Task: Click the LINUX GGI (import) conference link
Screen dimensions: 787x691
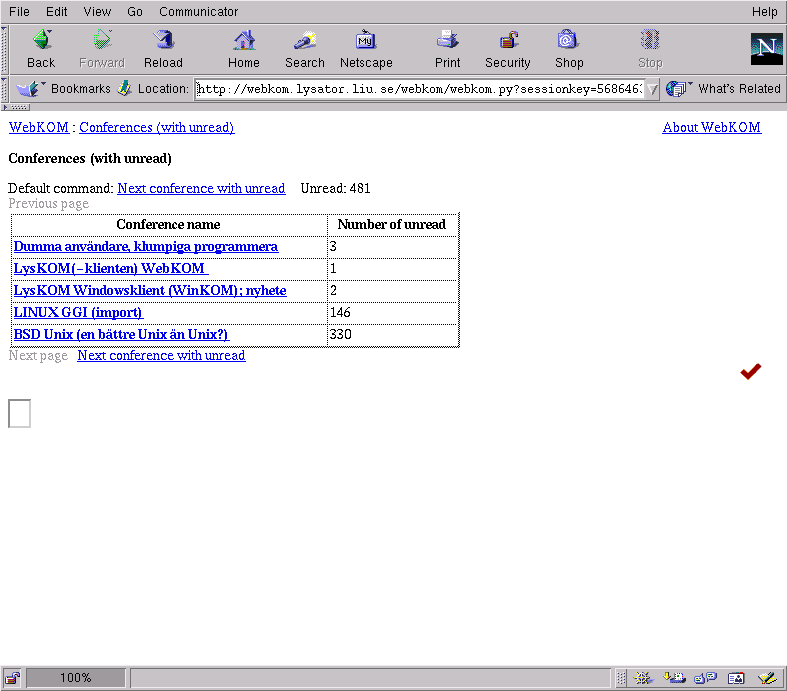Action: pos(78,313)
